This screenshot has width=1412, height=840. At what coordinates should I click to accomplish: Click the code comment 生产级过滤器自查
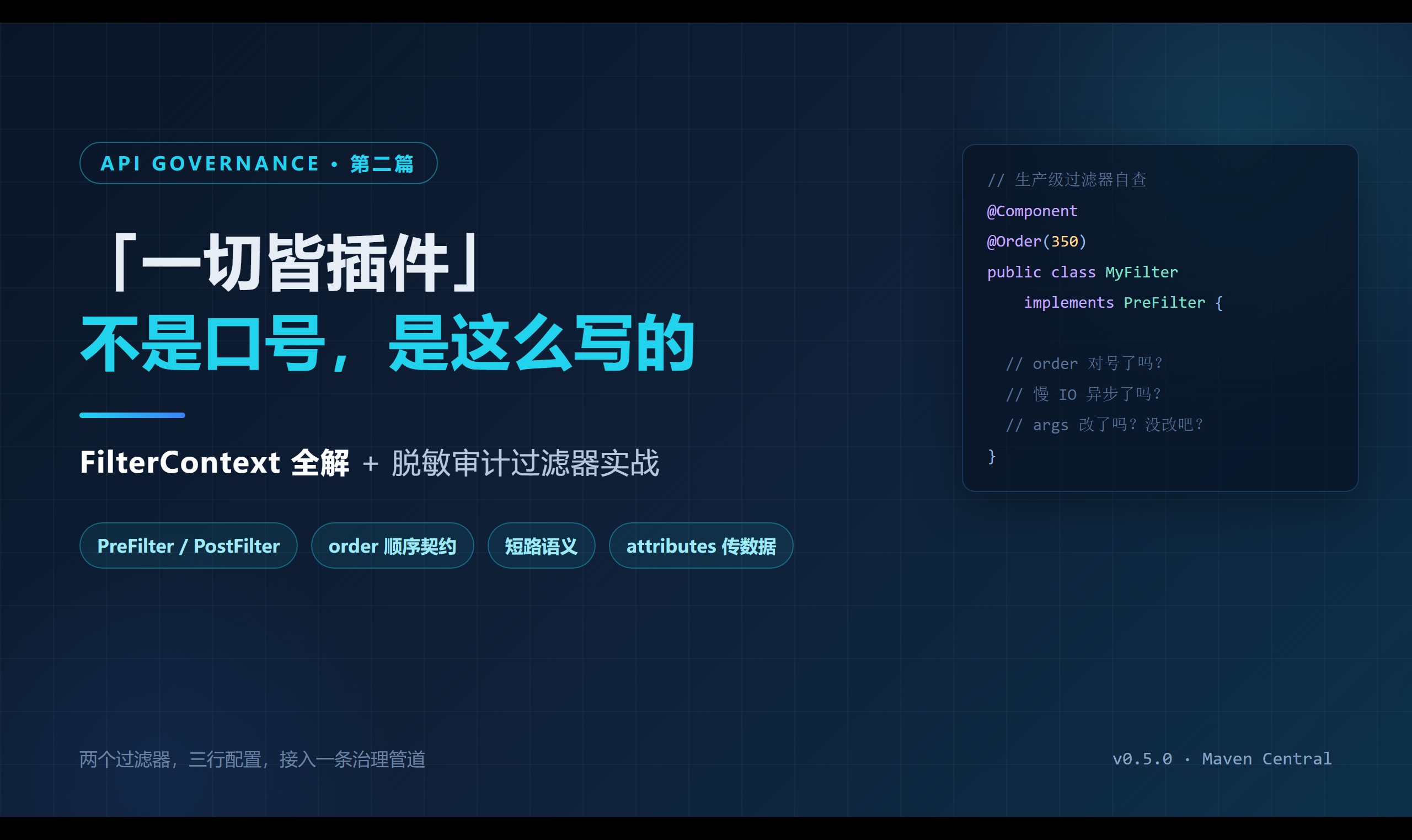pos(1067,180)
